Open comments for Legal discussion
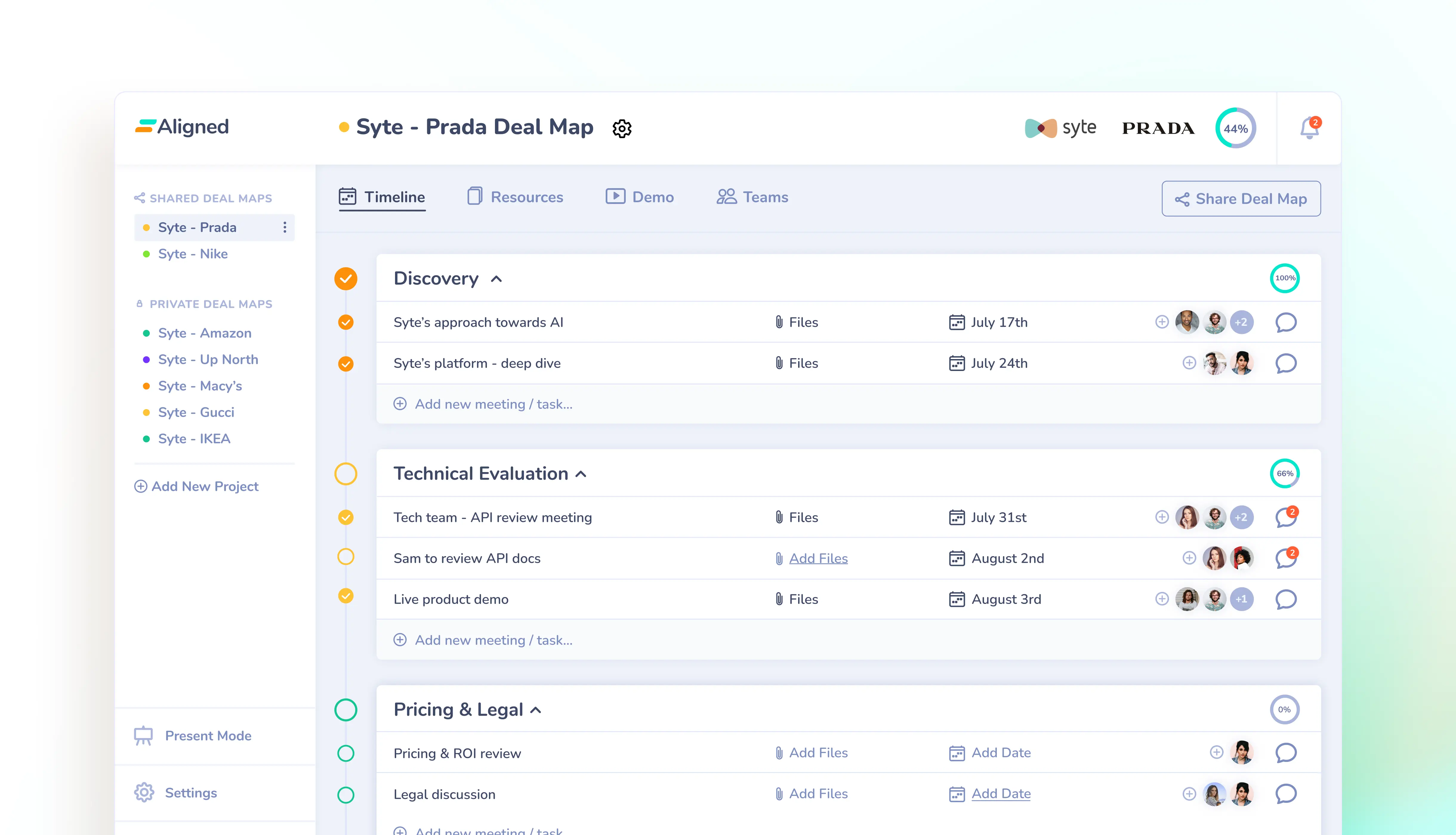The image size is (1456, 835). point(1286,794)
